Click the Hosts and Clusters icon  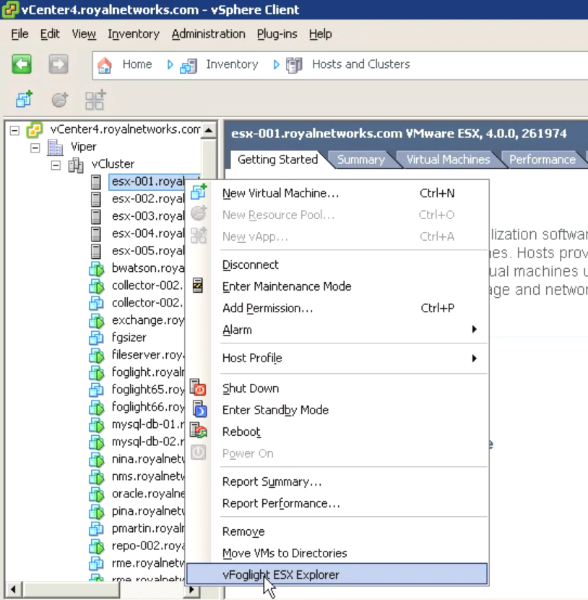pyautogui.click(x=294, y=65)
